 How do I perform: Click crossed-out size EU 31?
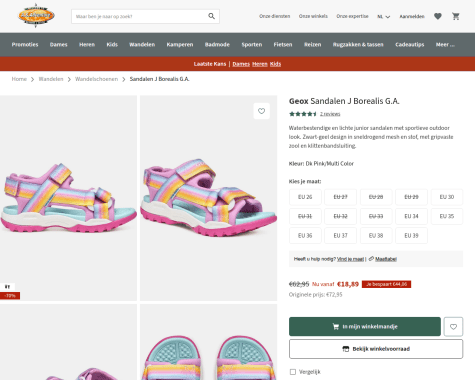[305, 216]
